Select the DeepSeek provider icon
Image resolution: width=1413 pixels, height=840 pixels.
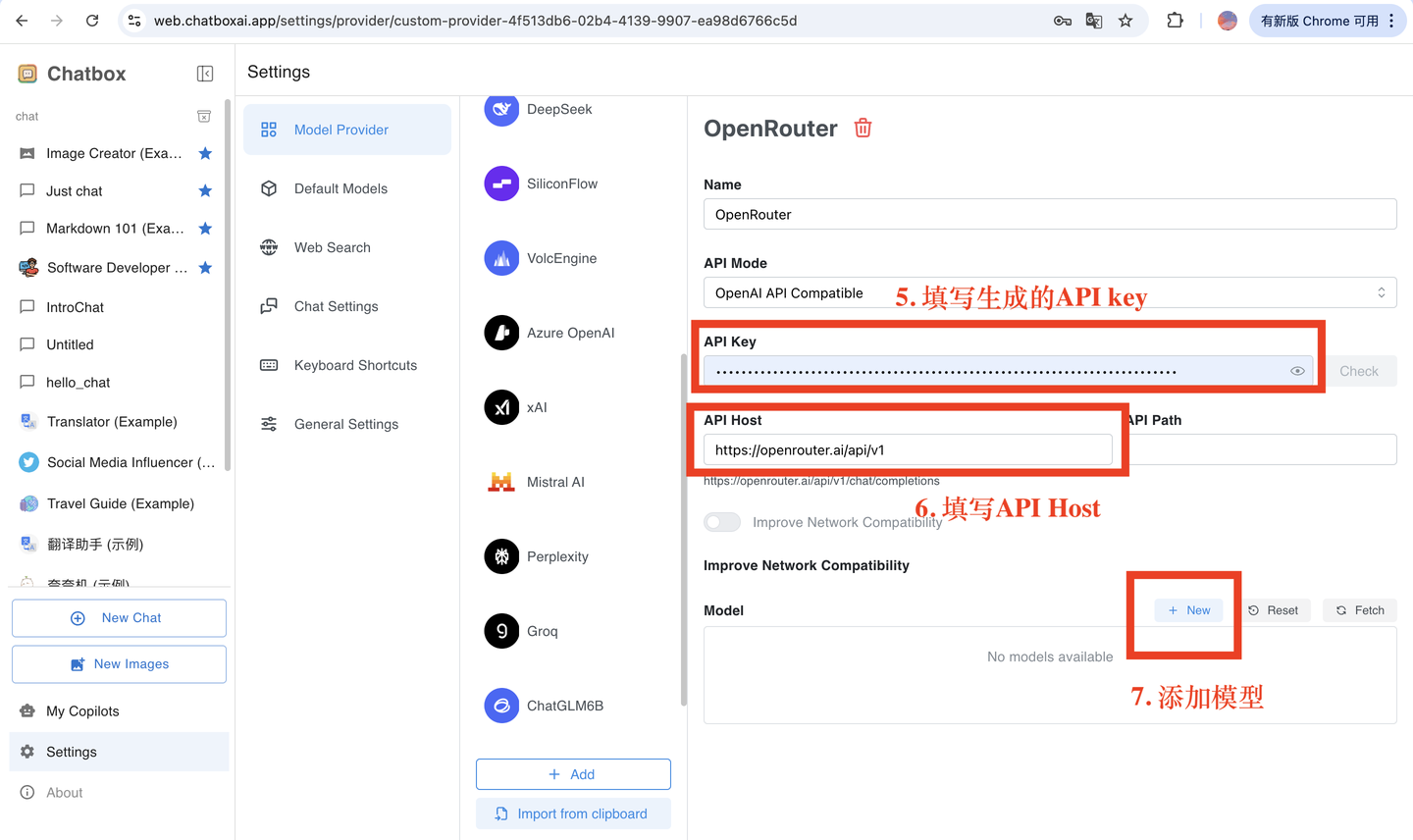(x=501, y=109)
